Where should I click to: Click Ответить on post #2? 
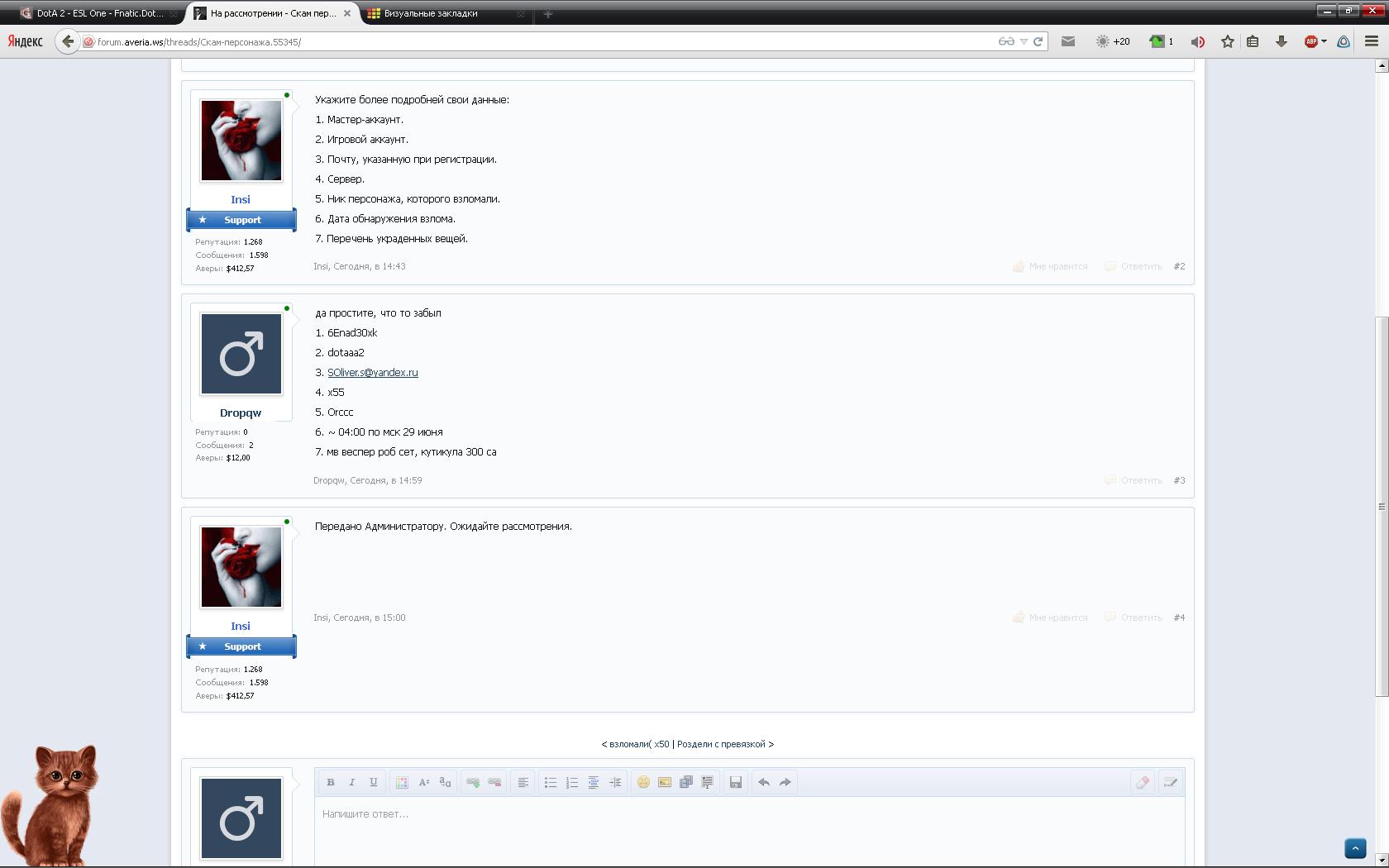tap(1134, 266)
